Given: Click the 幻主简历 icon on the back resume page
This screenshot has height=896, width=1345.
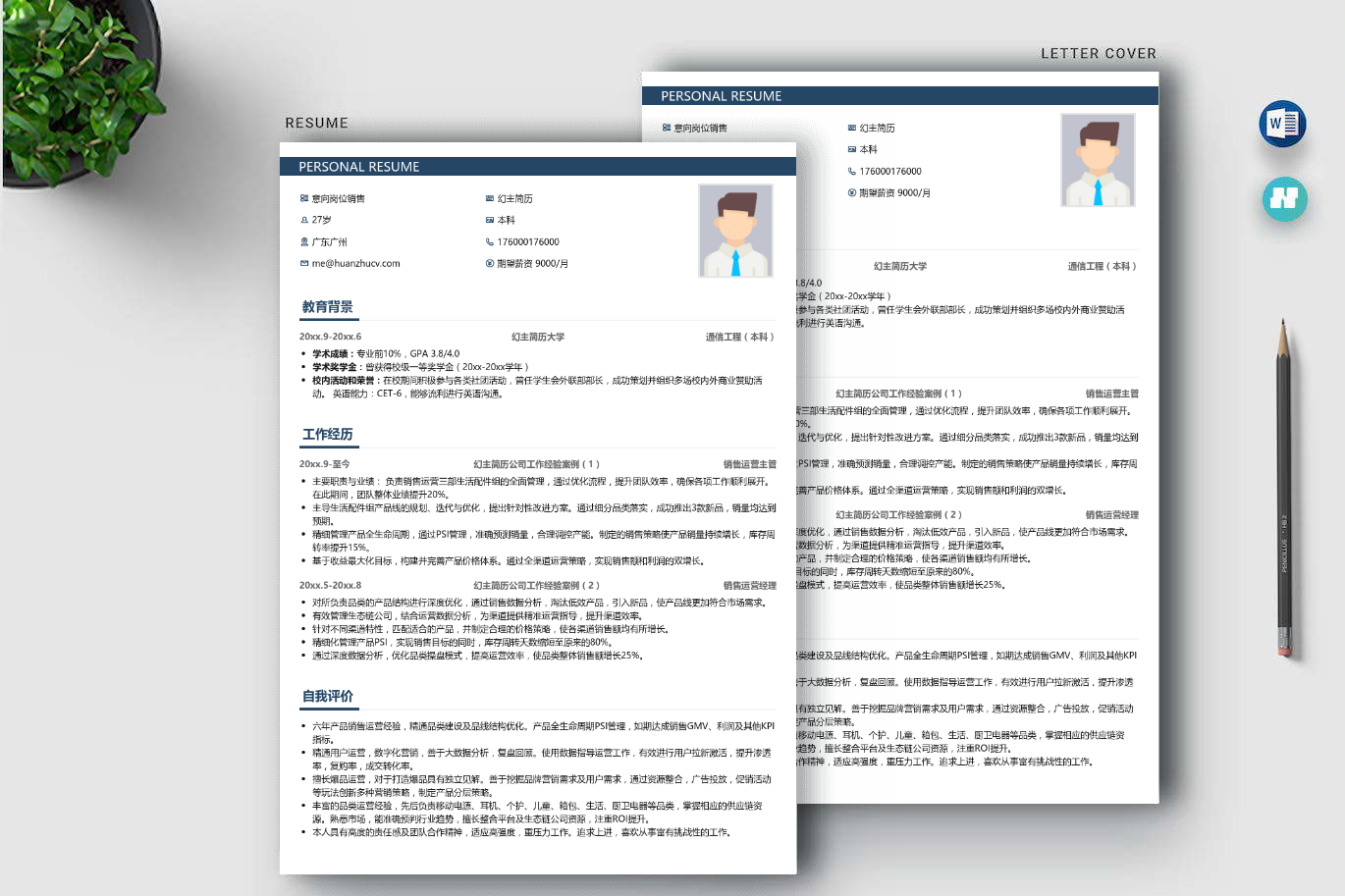Looking at the screenshot, I should pyautogui.click(x=852, y=128).
